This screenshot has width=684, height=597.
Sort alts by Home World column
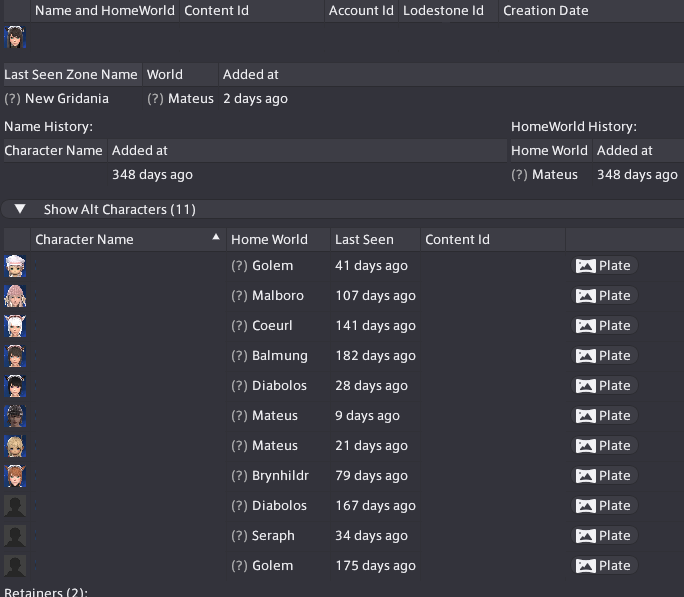click(278, 239)
